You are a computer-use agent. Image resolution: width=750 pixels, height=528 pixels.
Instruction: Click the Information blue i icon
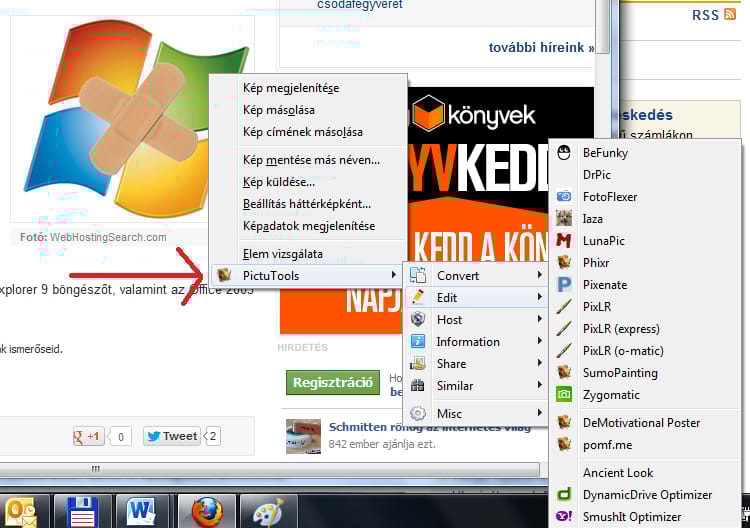pos(418,341)
